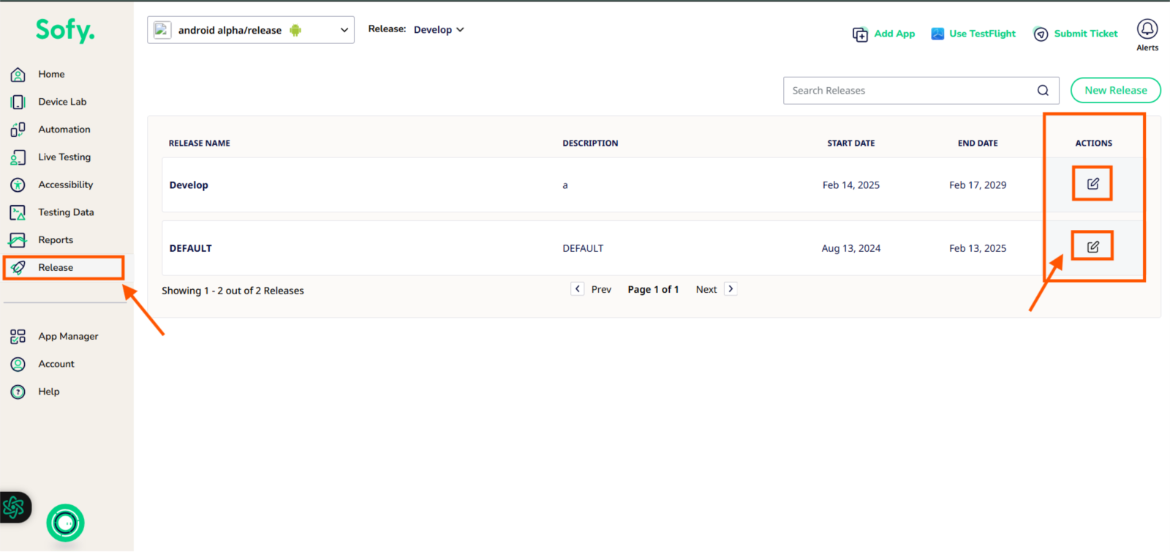Click the Submit Ticket link
Screen dimensions: 1170x552
1086,34
